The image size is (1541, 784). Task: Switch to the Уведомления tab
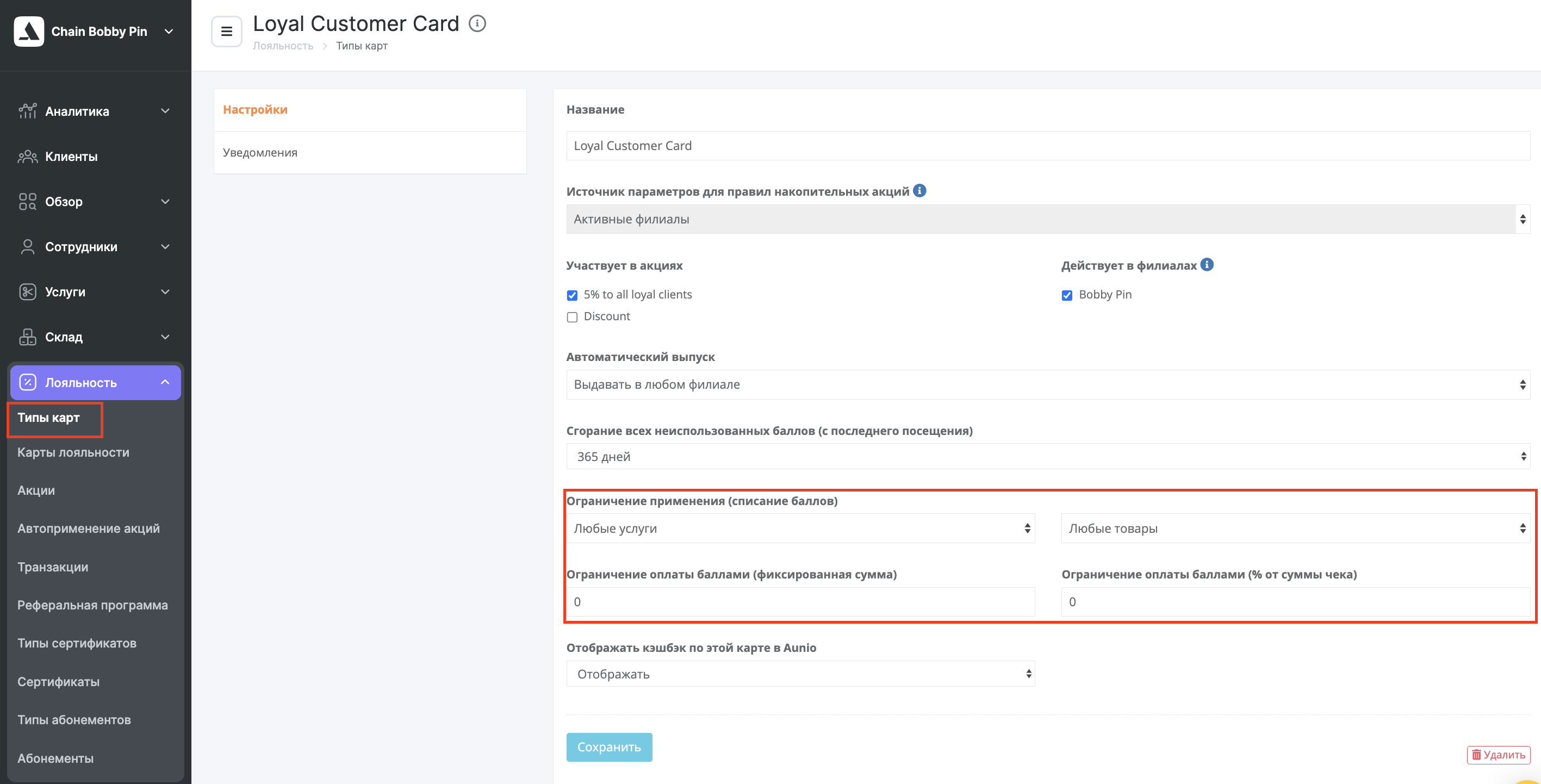coord(370,152)
